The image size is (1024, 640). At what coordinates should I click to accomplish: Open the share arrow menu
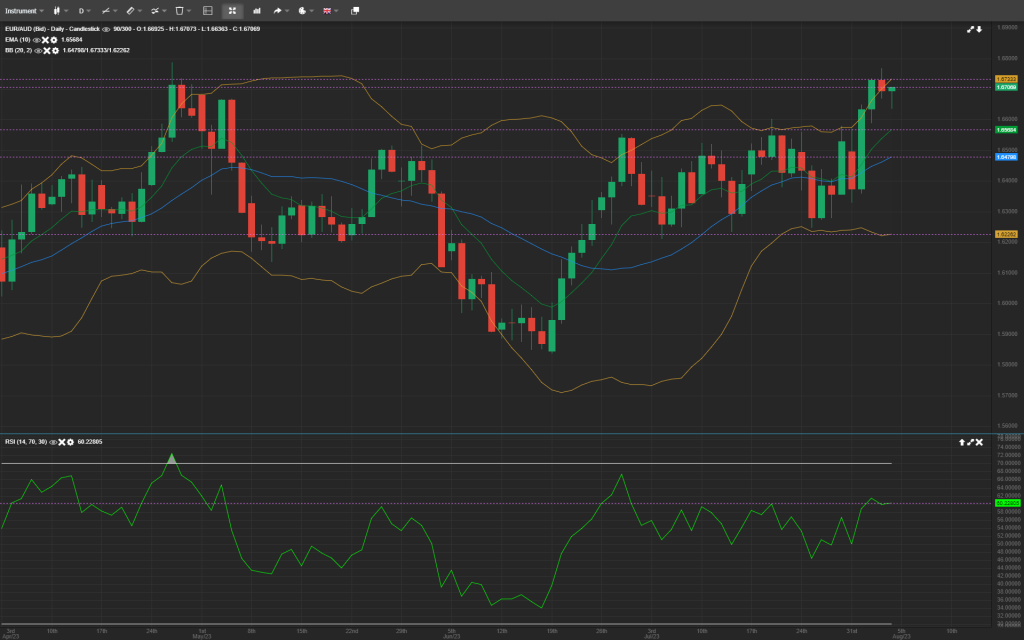click(x=280, y=10)
